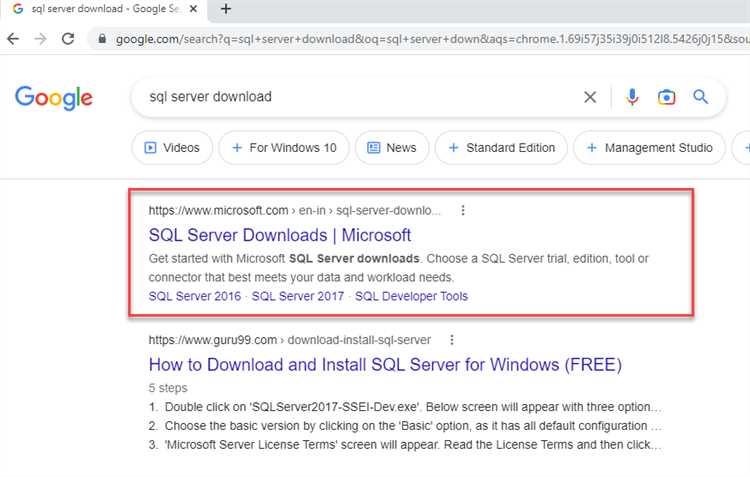750x477 pixels.
Task: Open three-dot menu for microsoft.com result
Action: point(463,211)
